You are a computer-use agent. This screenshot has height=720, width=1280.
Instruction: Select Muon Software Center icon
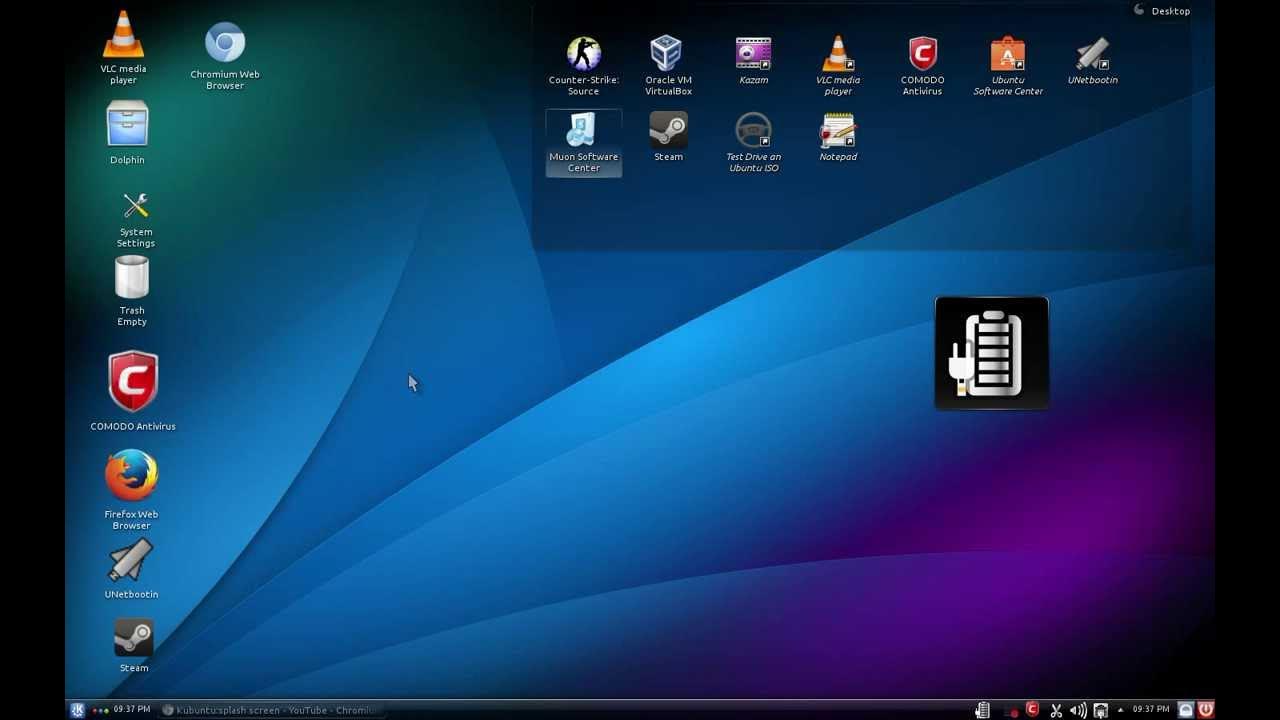pyautogui.click(x=584, y=143)
